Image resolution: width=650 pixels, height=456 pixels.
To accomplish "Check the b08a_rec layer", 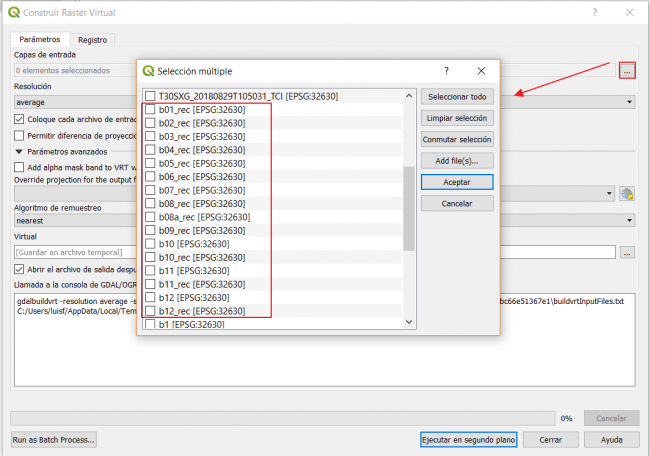I will pos(150,217).
